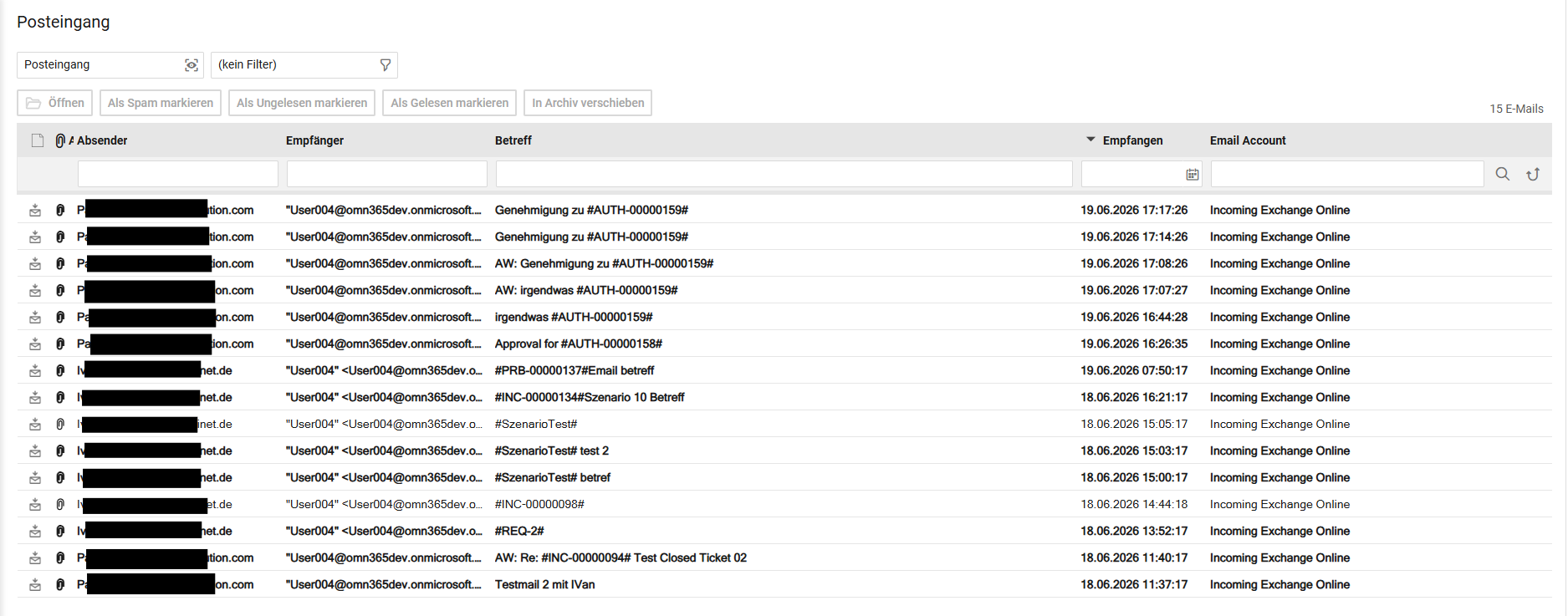Viewport: 1568px width, 616px height.
Task: Click subject '#SzenarioTest# betref'
Action: pos(553,477)
